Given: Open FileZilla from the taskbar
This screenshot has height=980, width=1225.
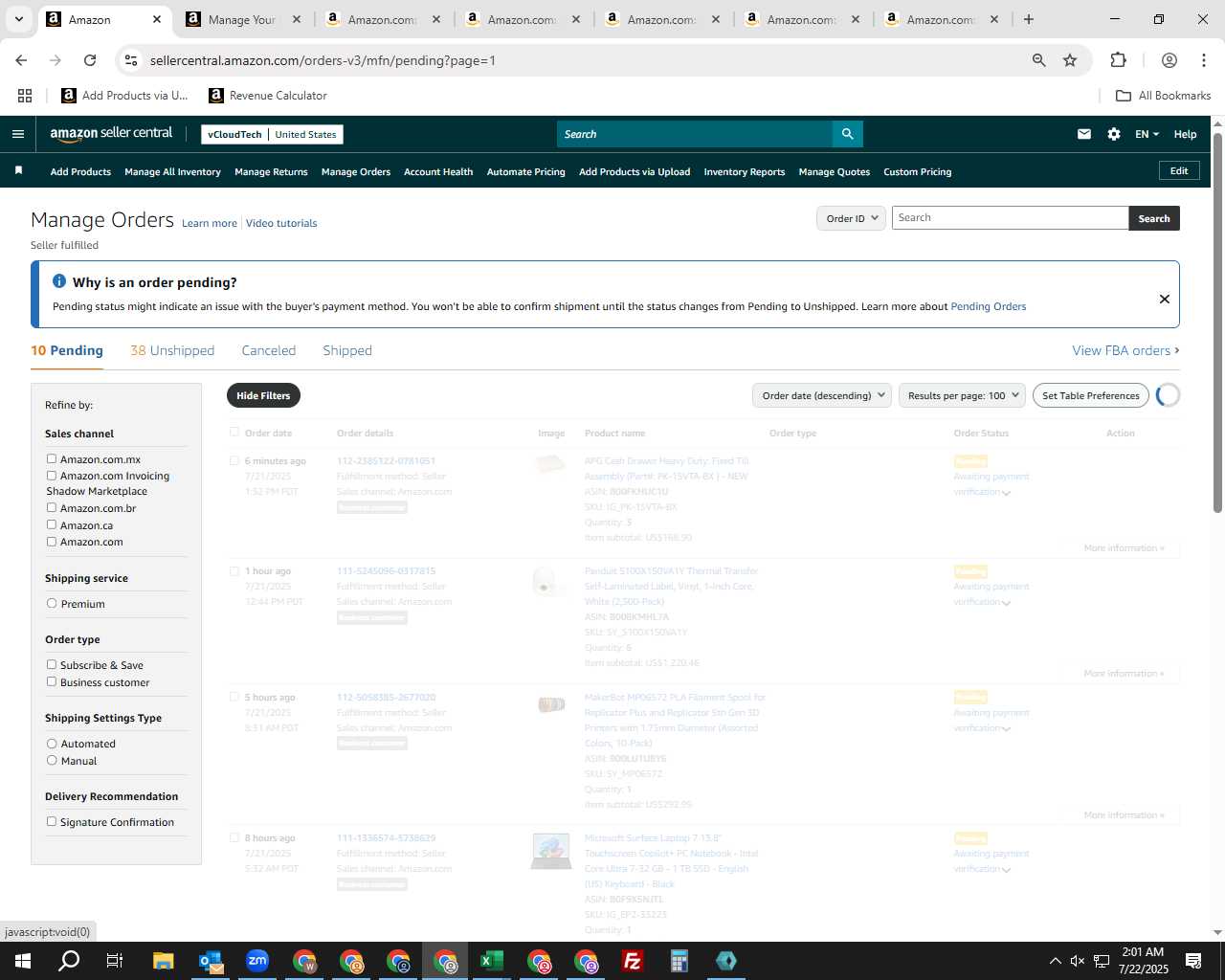Looking at the screenshot, I should tap(633, 961).
